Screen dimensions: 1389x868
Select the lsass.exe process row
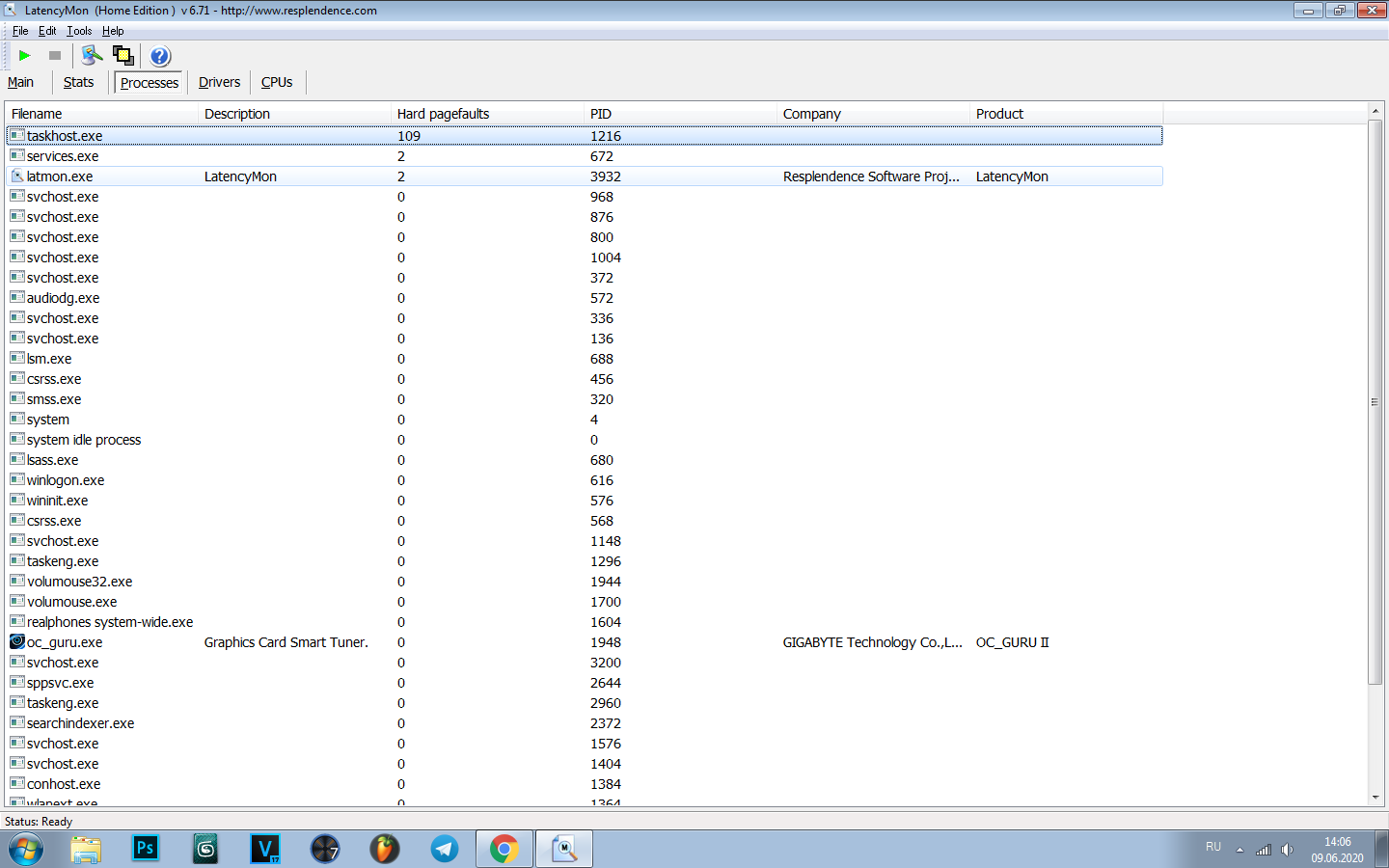[585, 460]
